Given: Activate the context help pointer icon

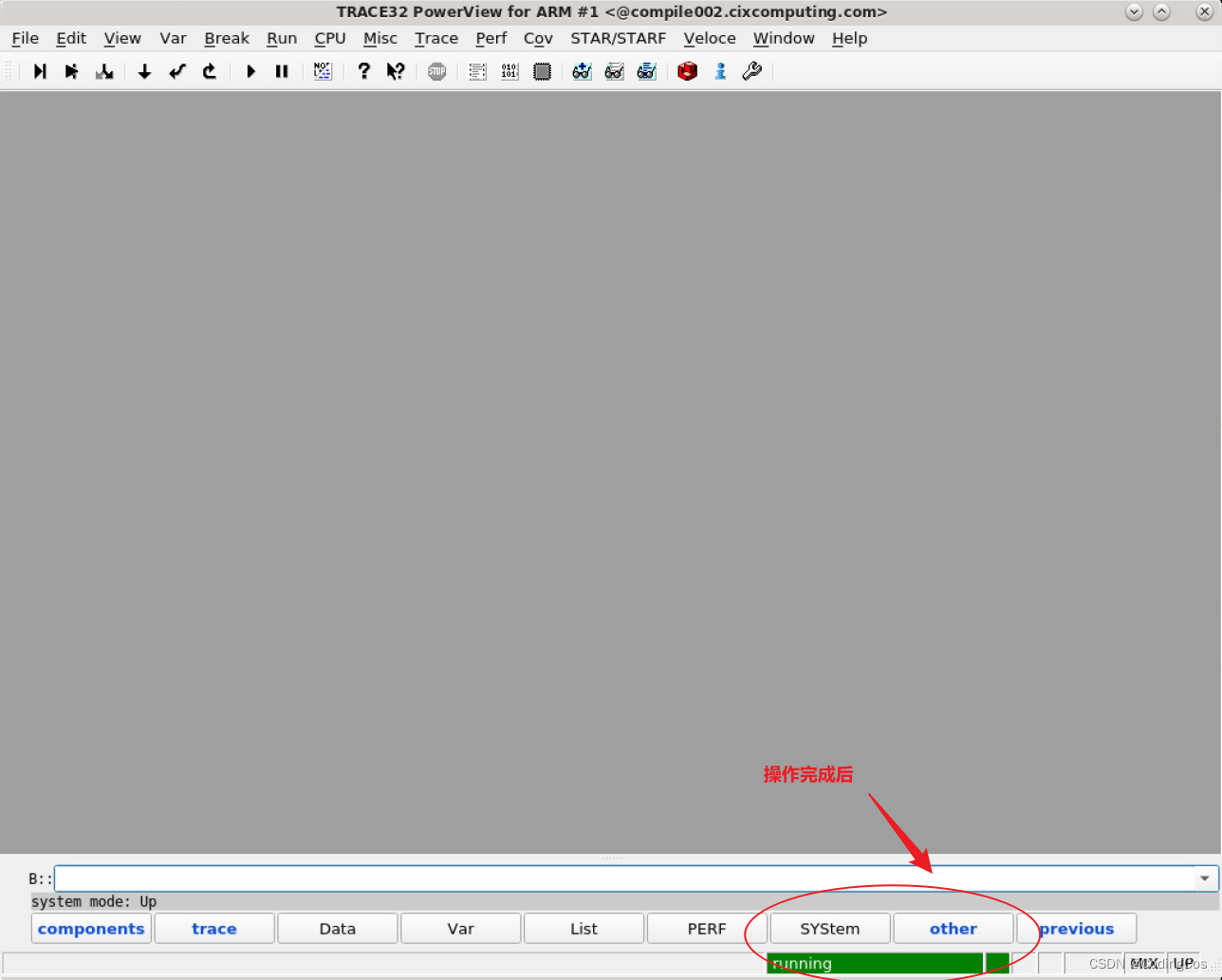Looking at the screenshot, I should point(396,71).
